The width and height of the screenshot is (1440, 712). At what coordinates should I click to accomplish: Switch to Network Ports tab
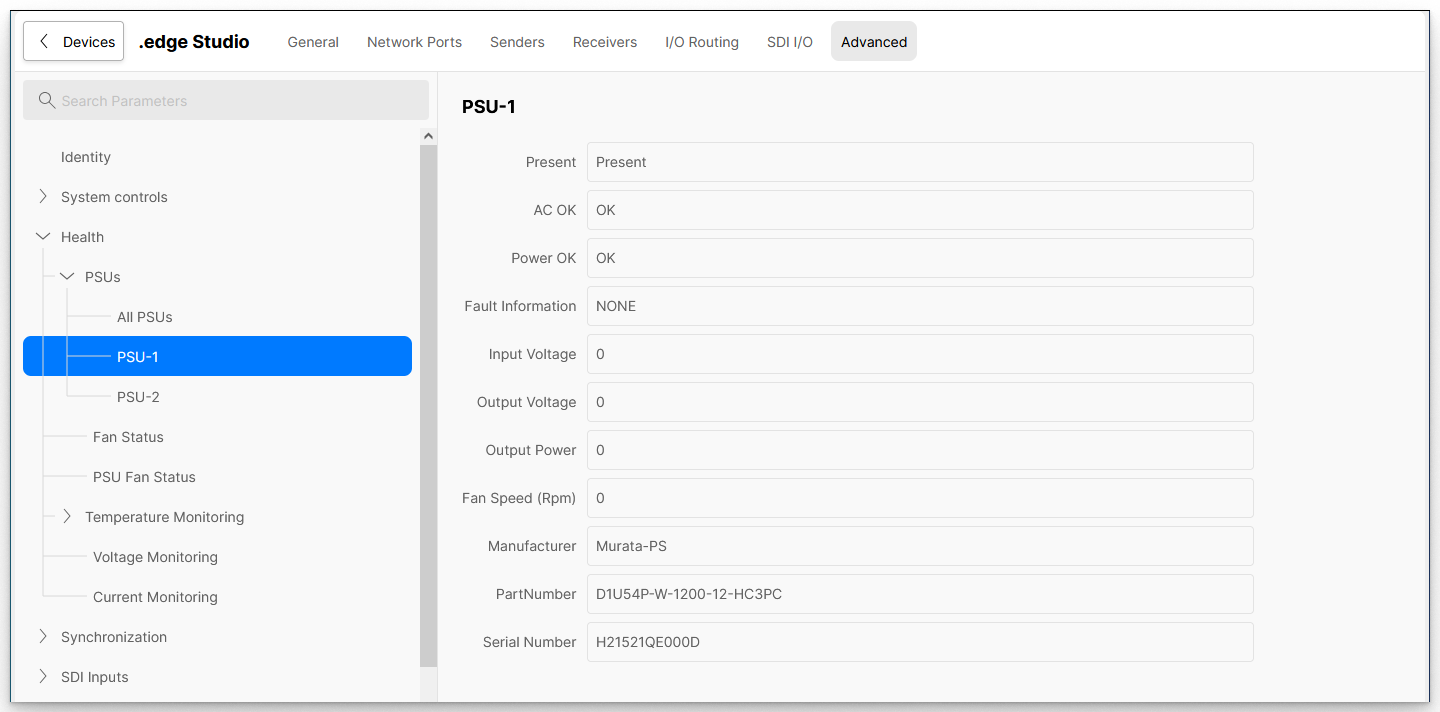point(414,42)
